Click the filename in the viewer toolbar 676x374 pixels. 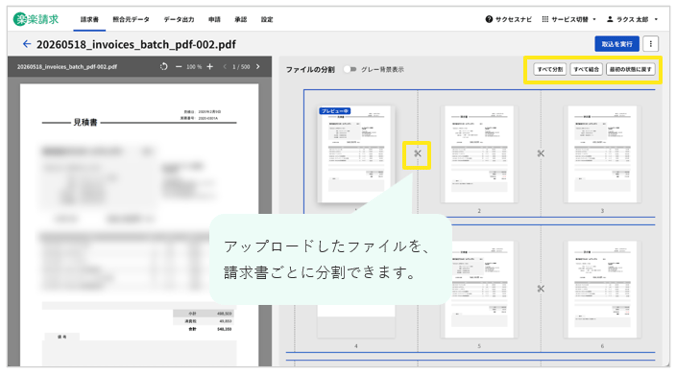[x=67, y=67]
